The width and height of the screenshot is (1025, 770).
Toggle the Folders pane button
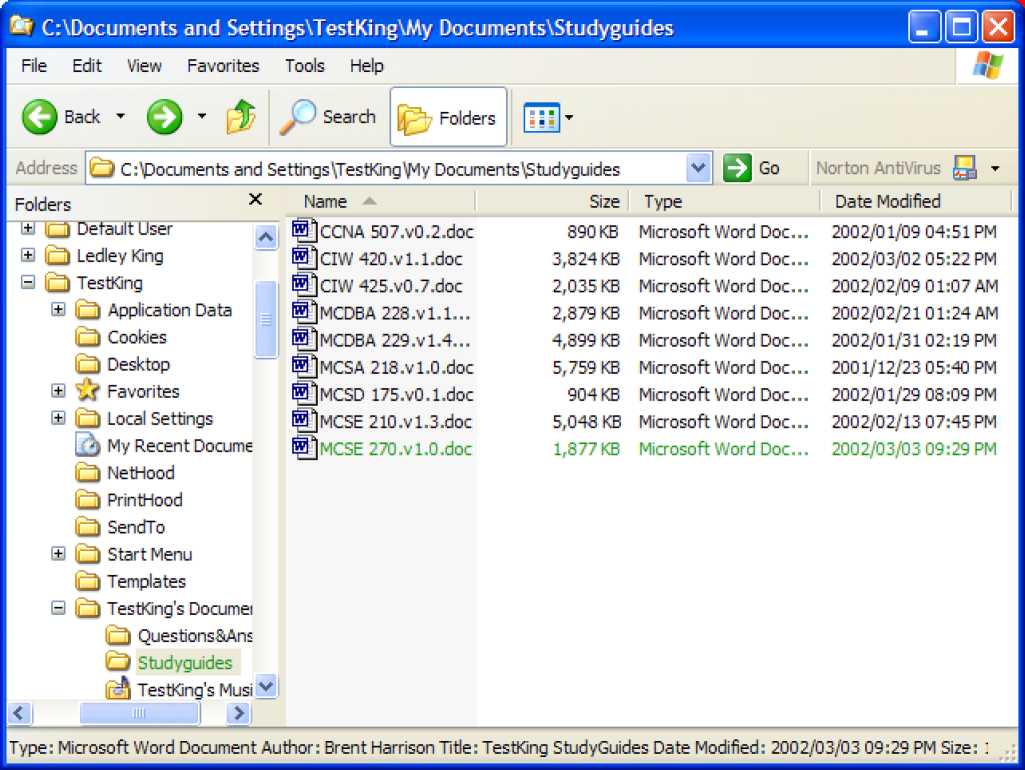[448, 118]
